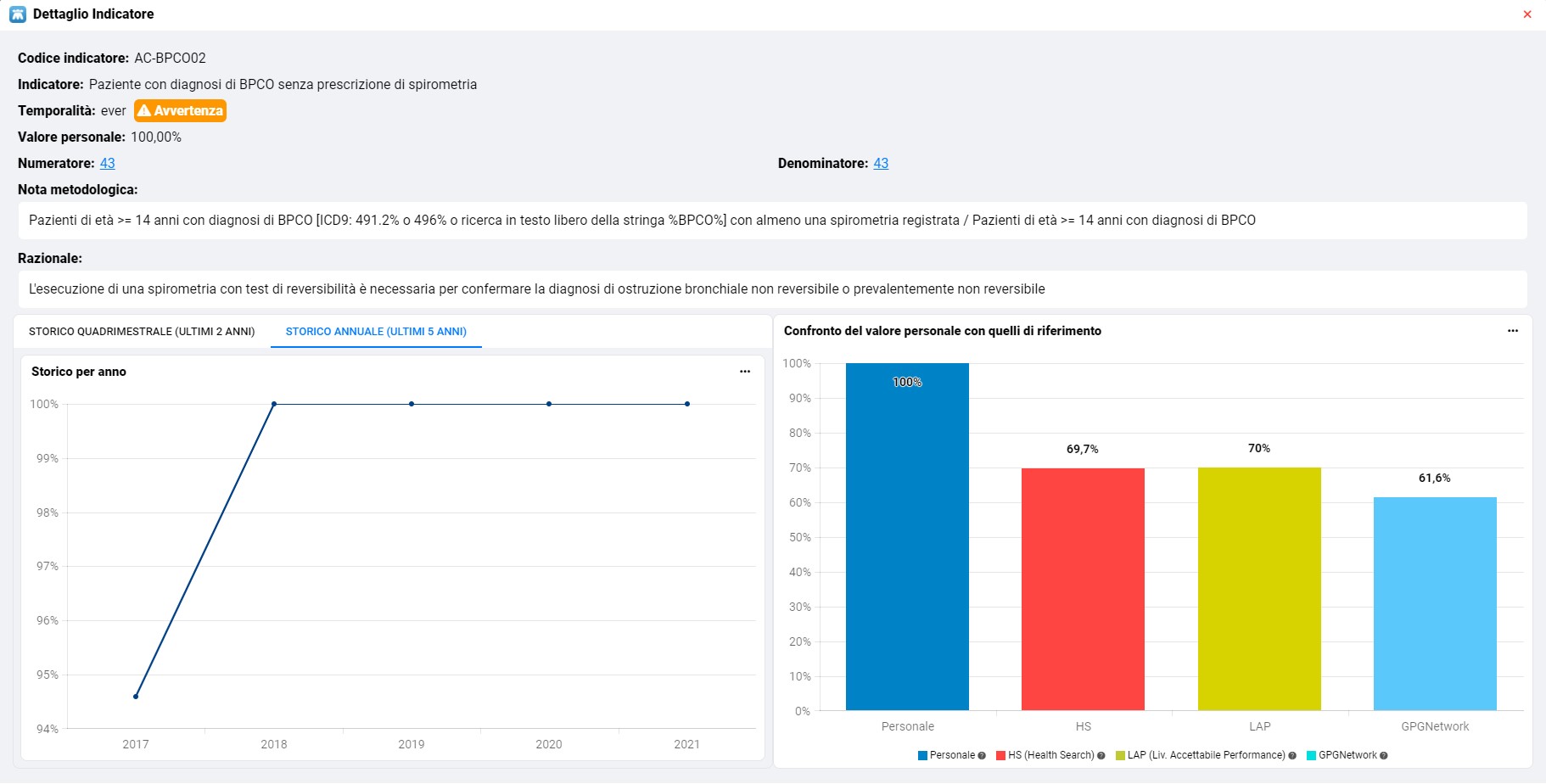Click help icon next to Personale legend
Image resolution: width=1546 pixels, height=784 pixels.
click(982, 756)
